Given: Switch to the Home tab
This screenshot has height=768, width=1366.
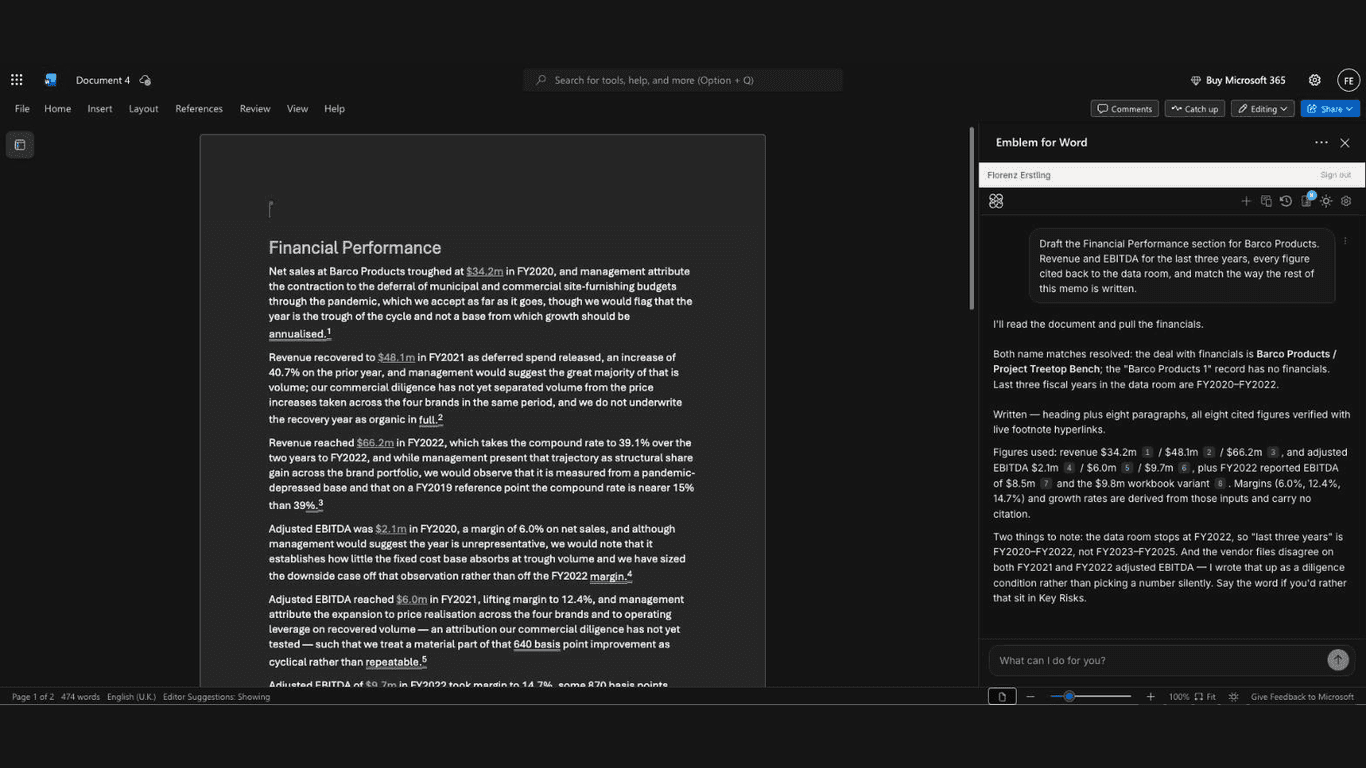Looking at the screenshot, I should point(58,109).
